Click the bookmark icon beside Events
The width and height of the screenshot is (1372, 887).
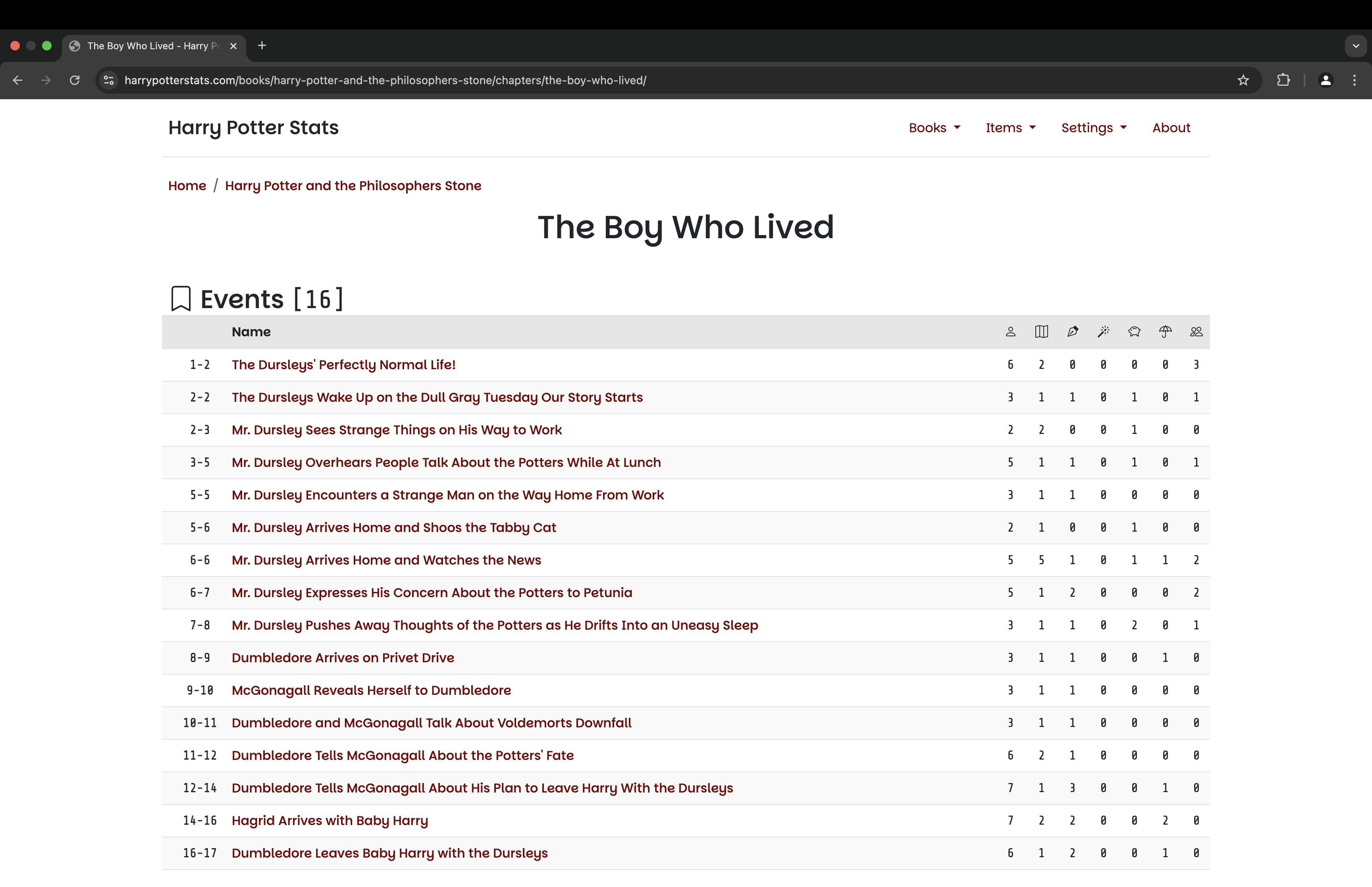coord(181,298)
